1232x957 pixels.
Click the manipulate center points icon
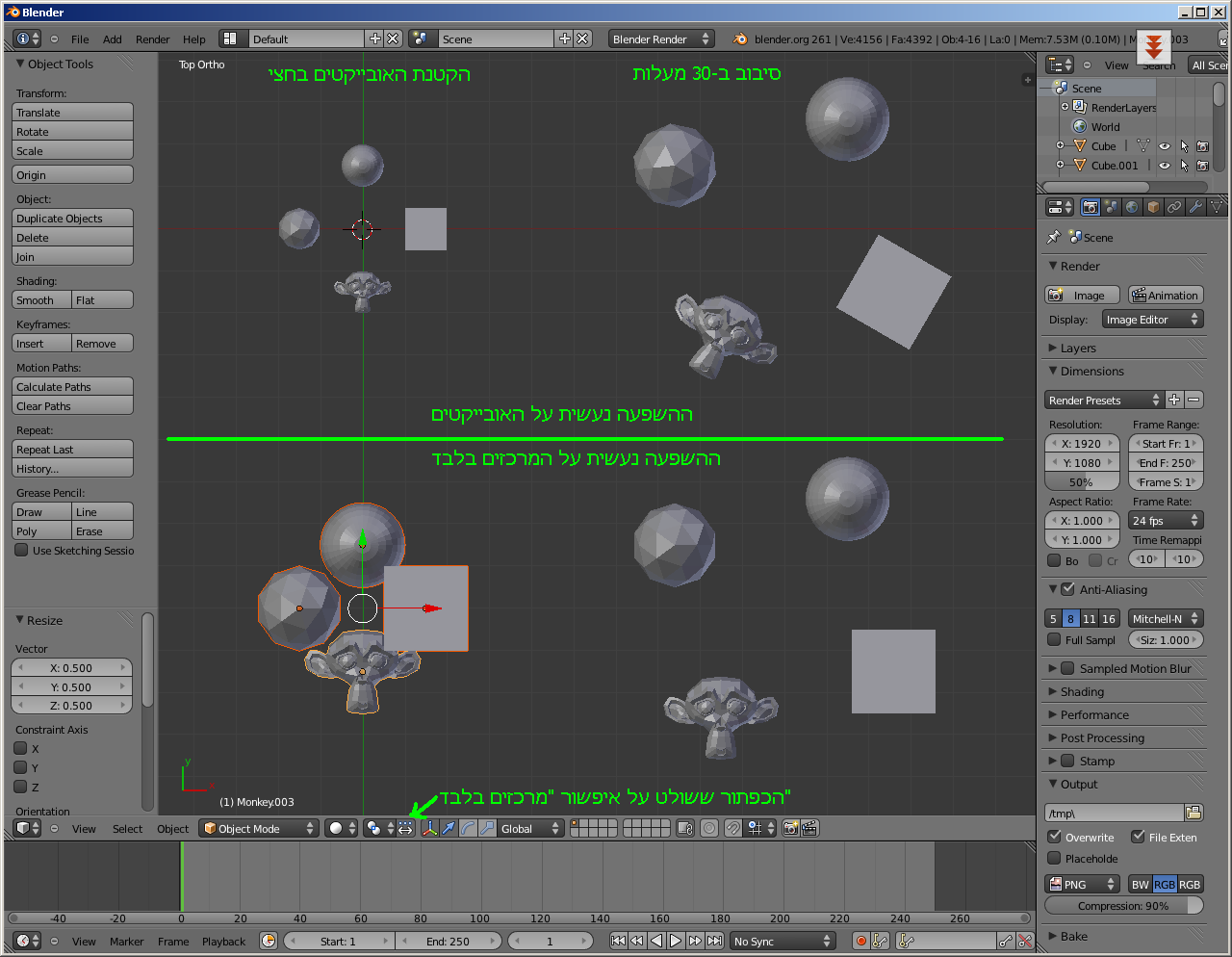405,828
